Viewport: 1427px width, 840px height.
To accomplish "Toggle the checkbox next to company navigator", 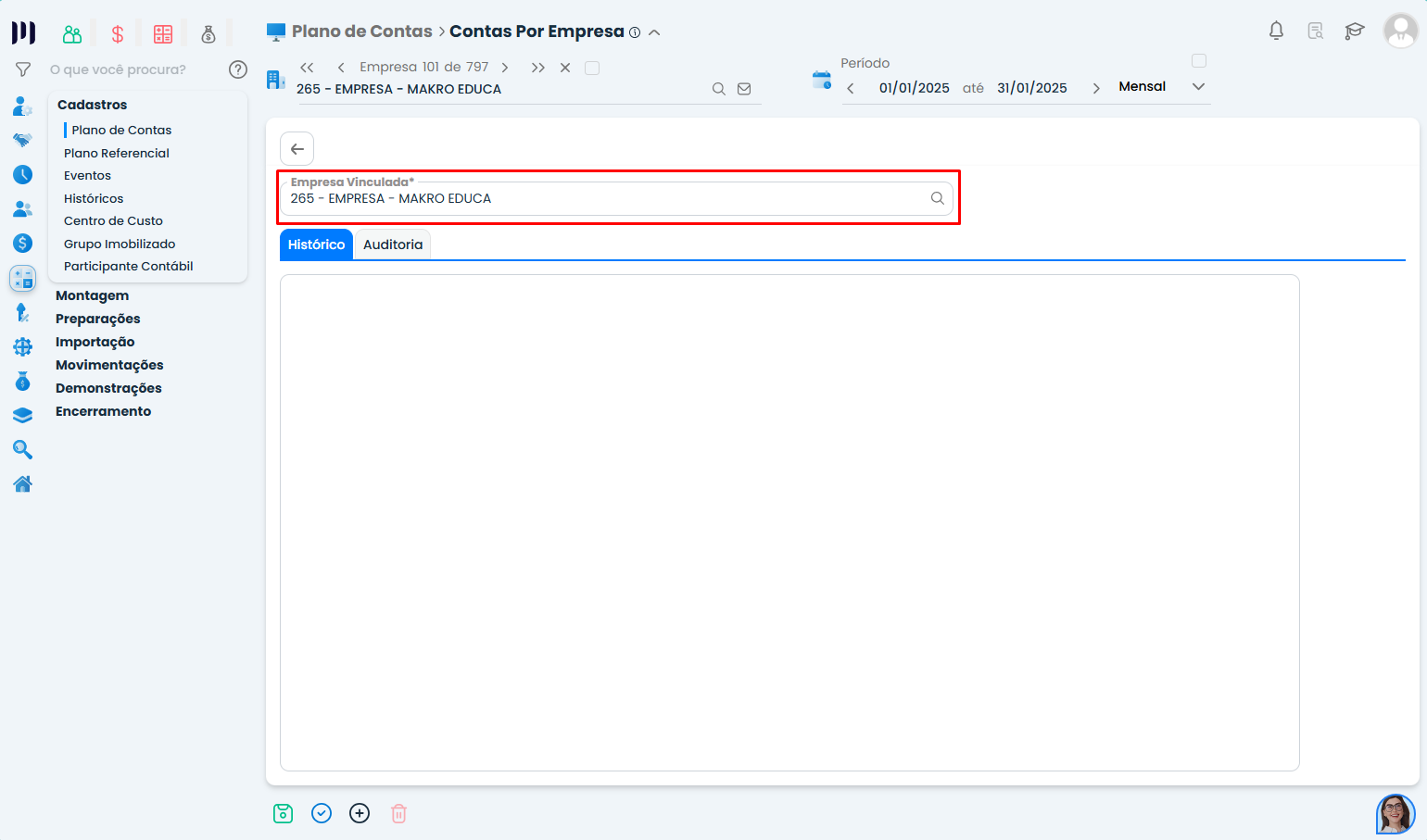I will (x=592, y=68).
